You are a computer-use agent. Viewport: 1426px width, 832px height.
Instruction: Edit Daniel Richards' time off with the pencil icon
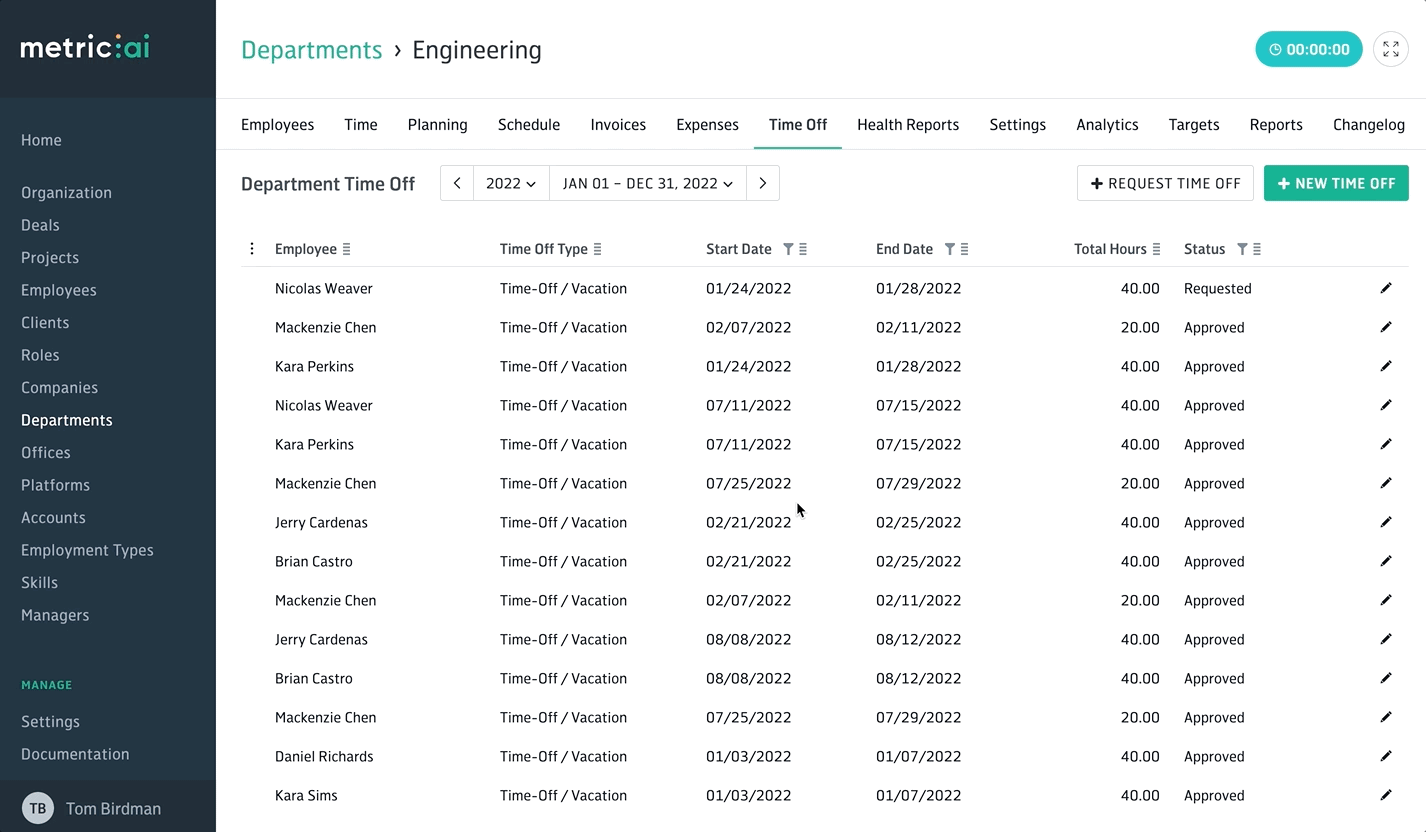(x=1386, y=756)
